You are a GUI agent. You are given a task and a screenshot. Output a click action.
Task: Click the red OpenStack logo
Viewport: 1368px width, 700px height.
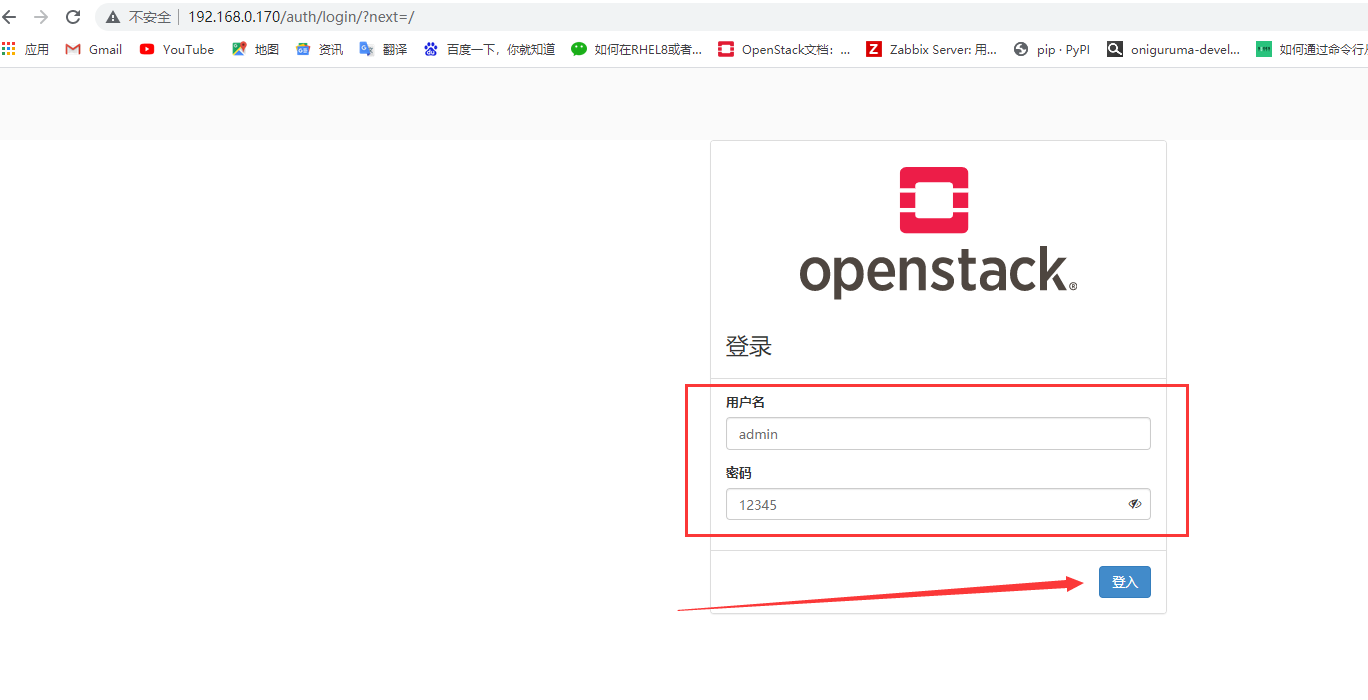tap(934, 200)
